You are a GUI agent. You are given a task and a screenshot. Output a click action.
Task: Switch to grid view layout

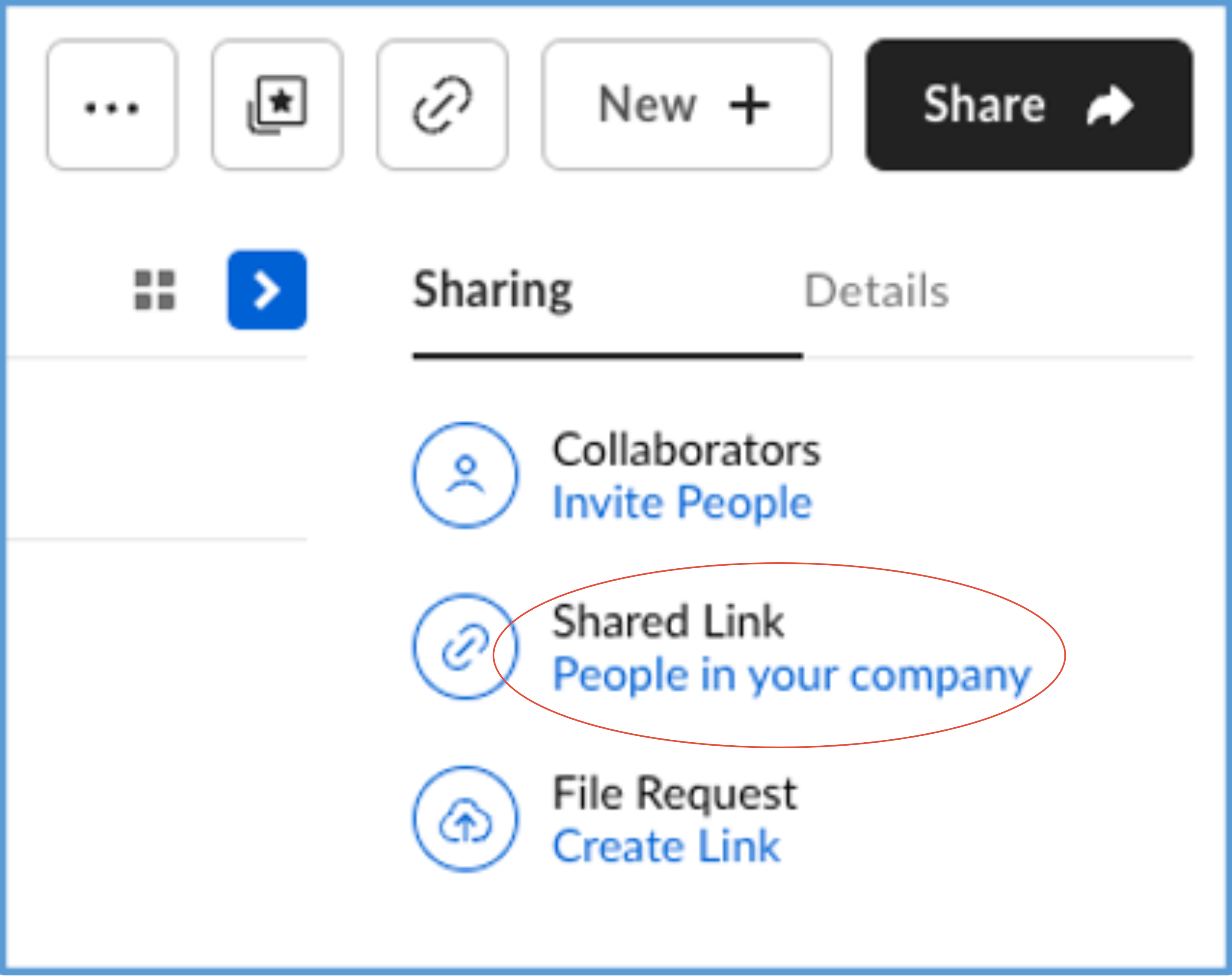click(154, 289)
